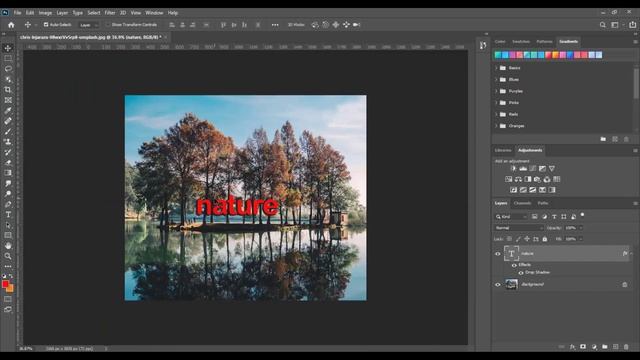Image resolution: width=640 pixels, height=360 pixels.
Task: Expand the Blues gradient folder
Action: (496, 80)
